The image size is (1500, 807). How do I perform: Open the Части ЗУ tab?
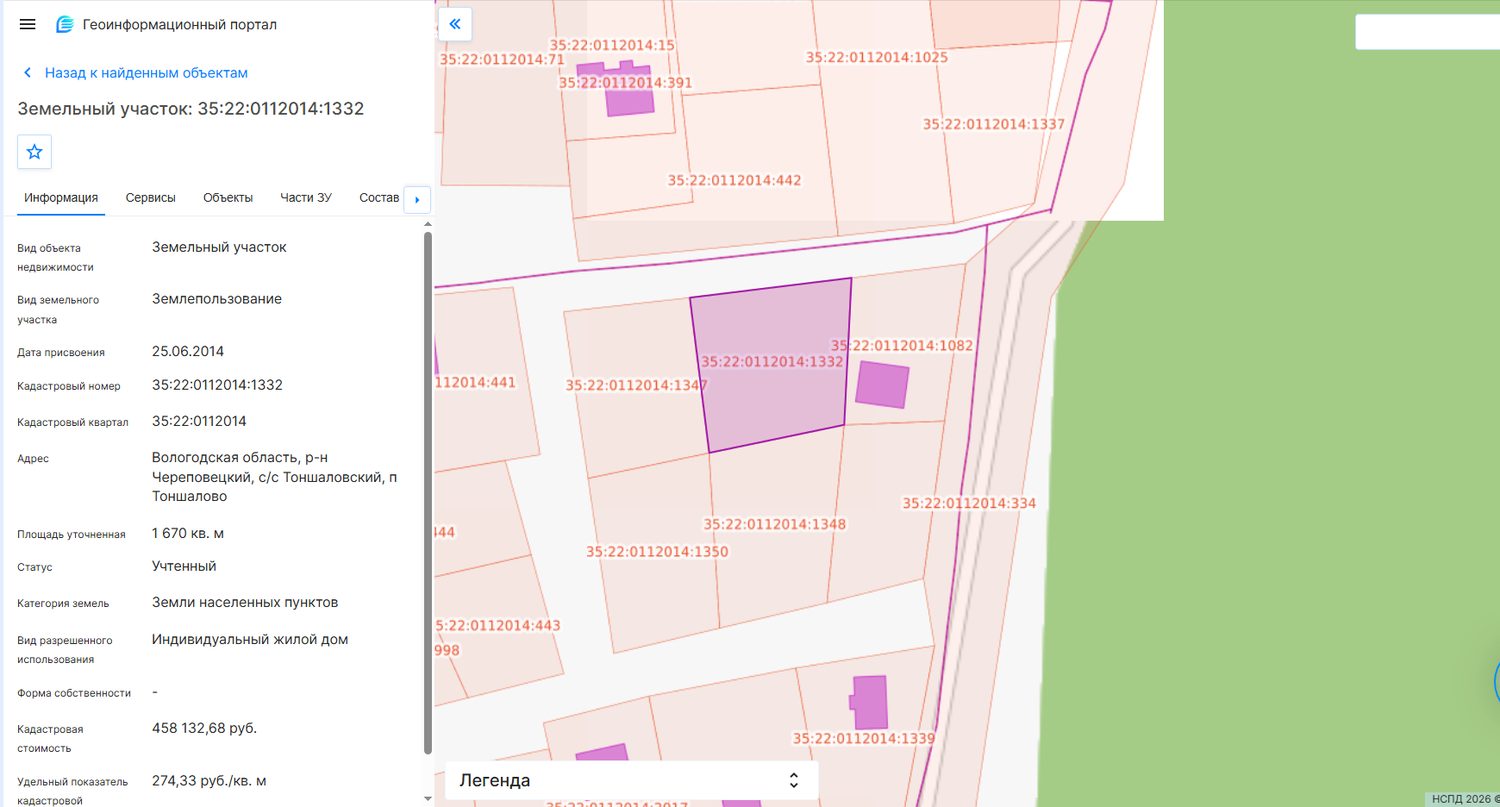[x=306, y=198]
